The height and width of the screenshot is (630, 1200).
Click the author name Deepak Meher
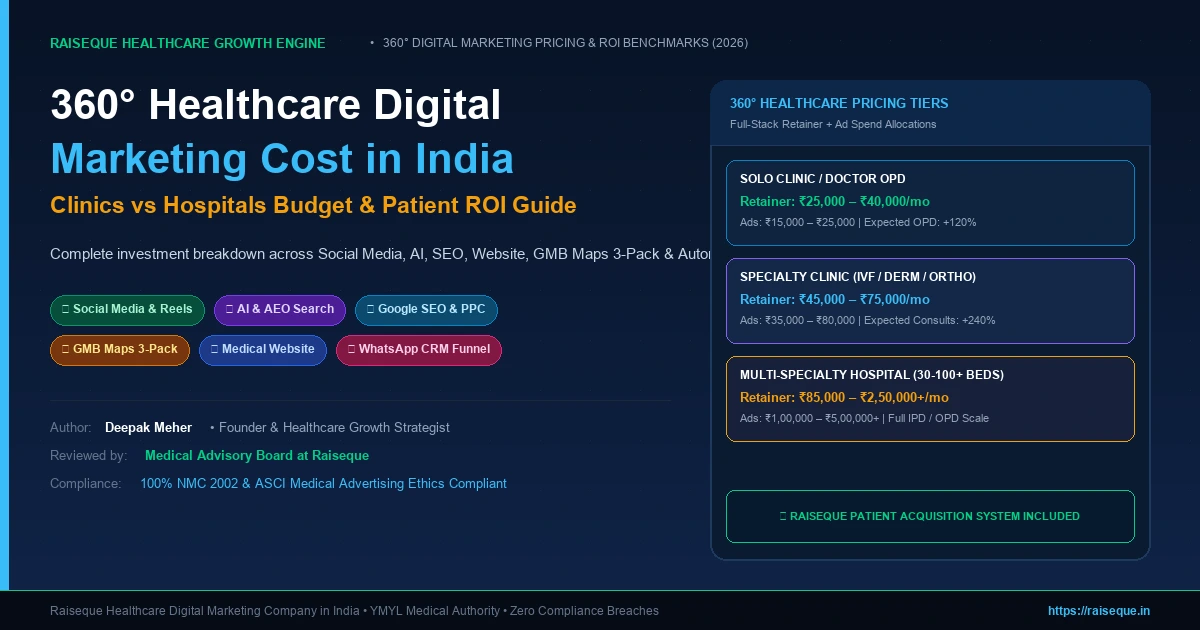click(148, 428)
